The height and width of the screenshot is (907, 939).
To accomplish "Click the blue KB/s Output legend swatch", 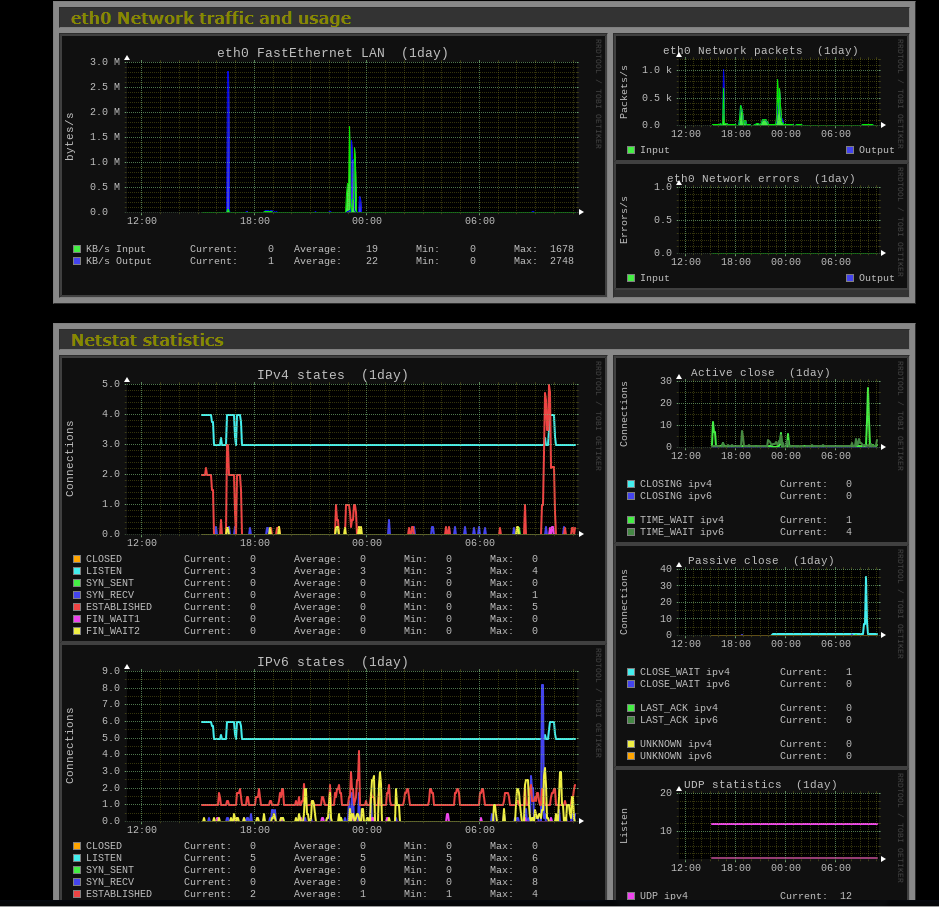I will click(x=77, y=261).
